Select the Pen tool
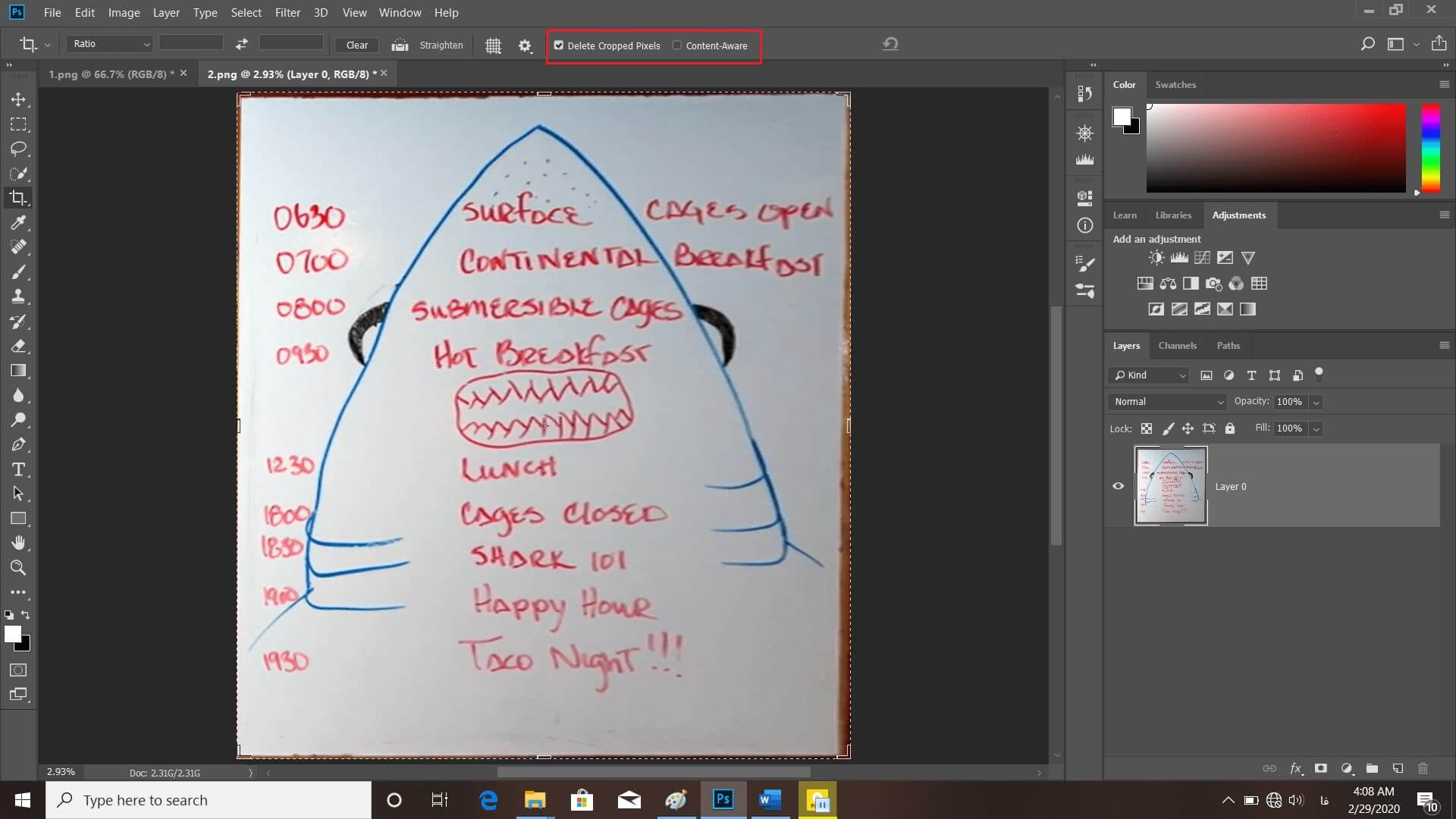This screenshot has height=819, width=1456. [18, 444]
